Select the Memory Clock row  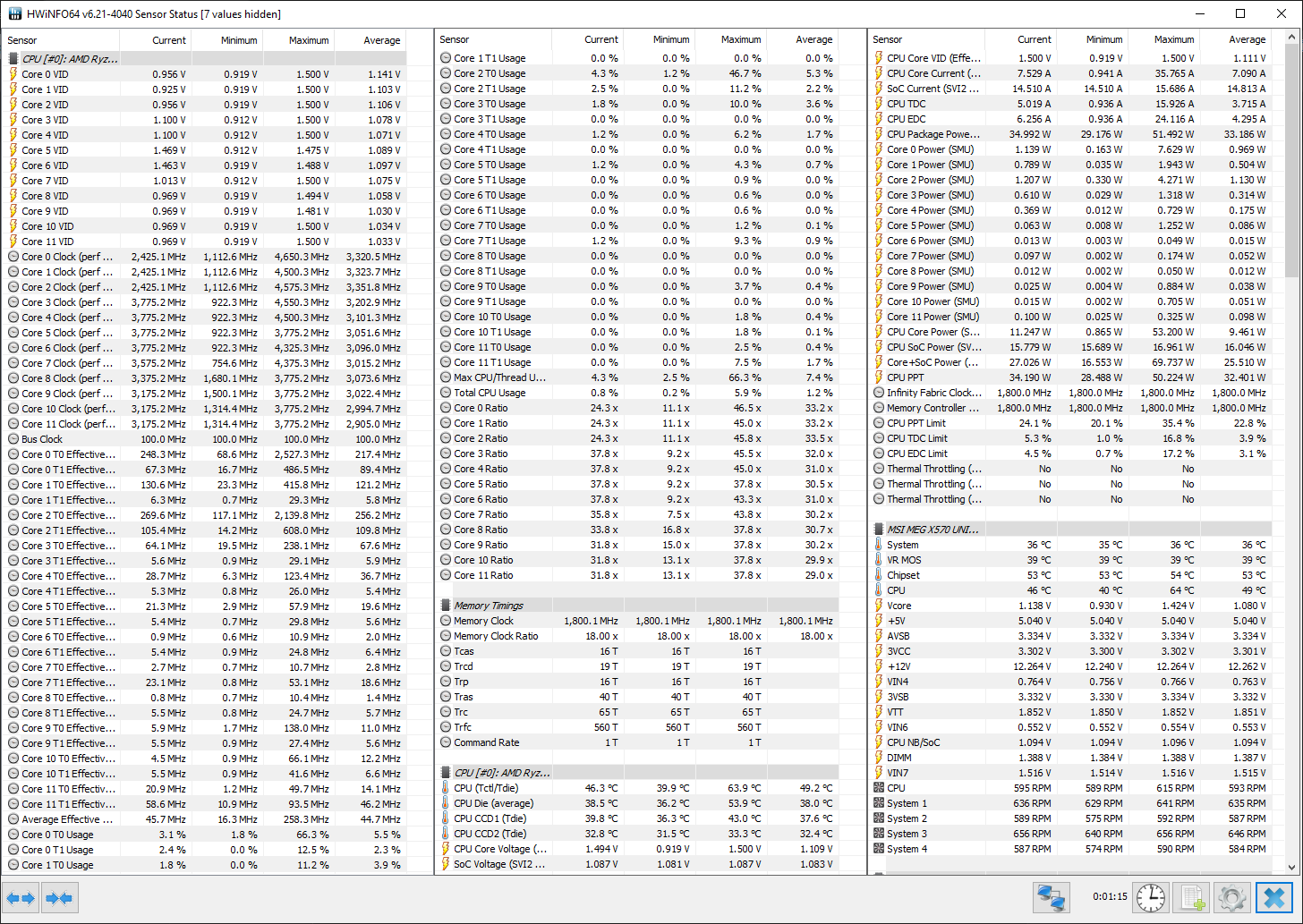pyautogui.click(x=639, y=621)
